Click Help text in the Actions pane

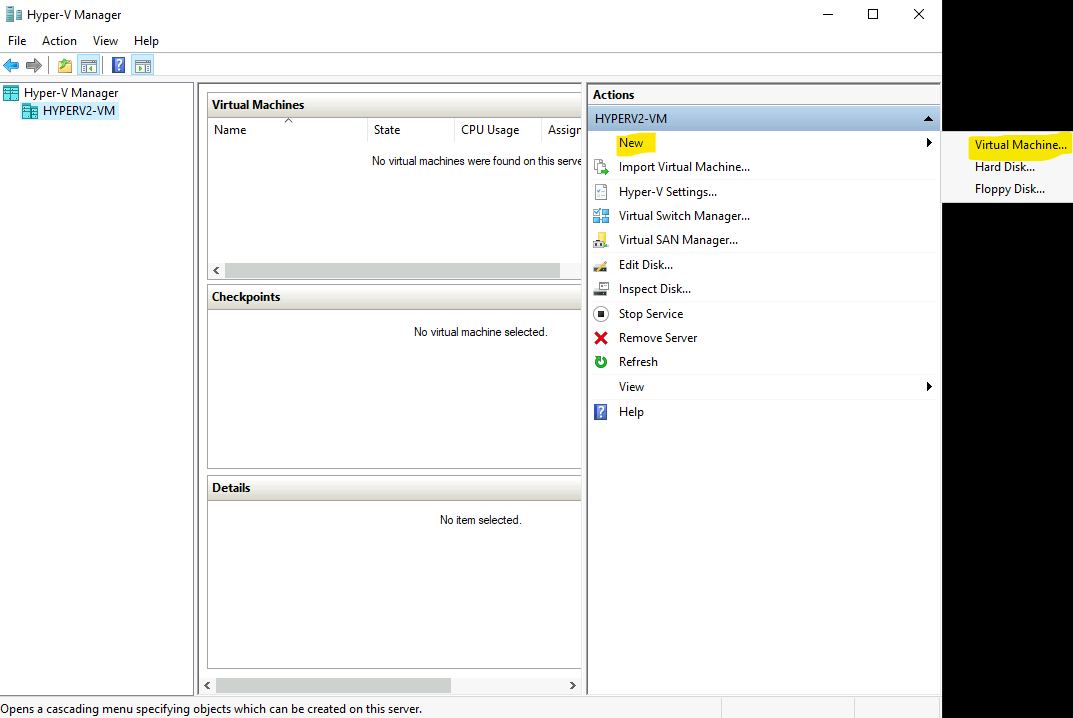[x=631, y=412]
